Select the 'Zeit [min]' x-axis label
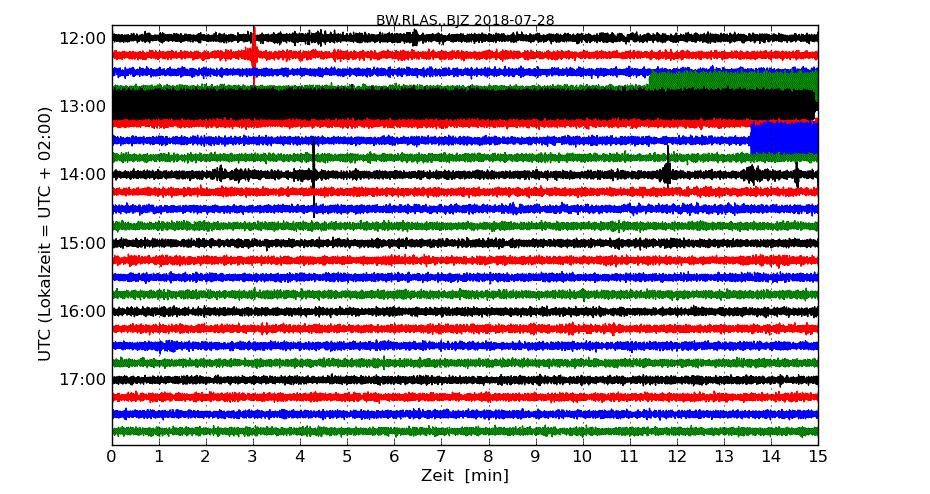This screenshot has height=494, width=930. click(465, 476)
